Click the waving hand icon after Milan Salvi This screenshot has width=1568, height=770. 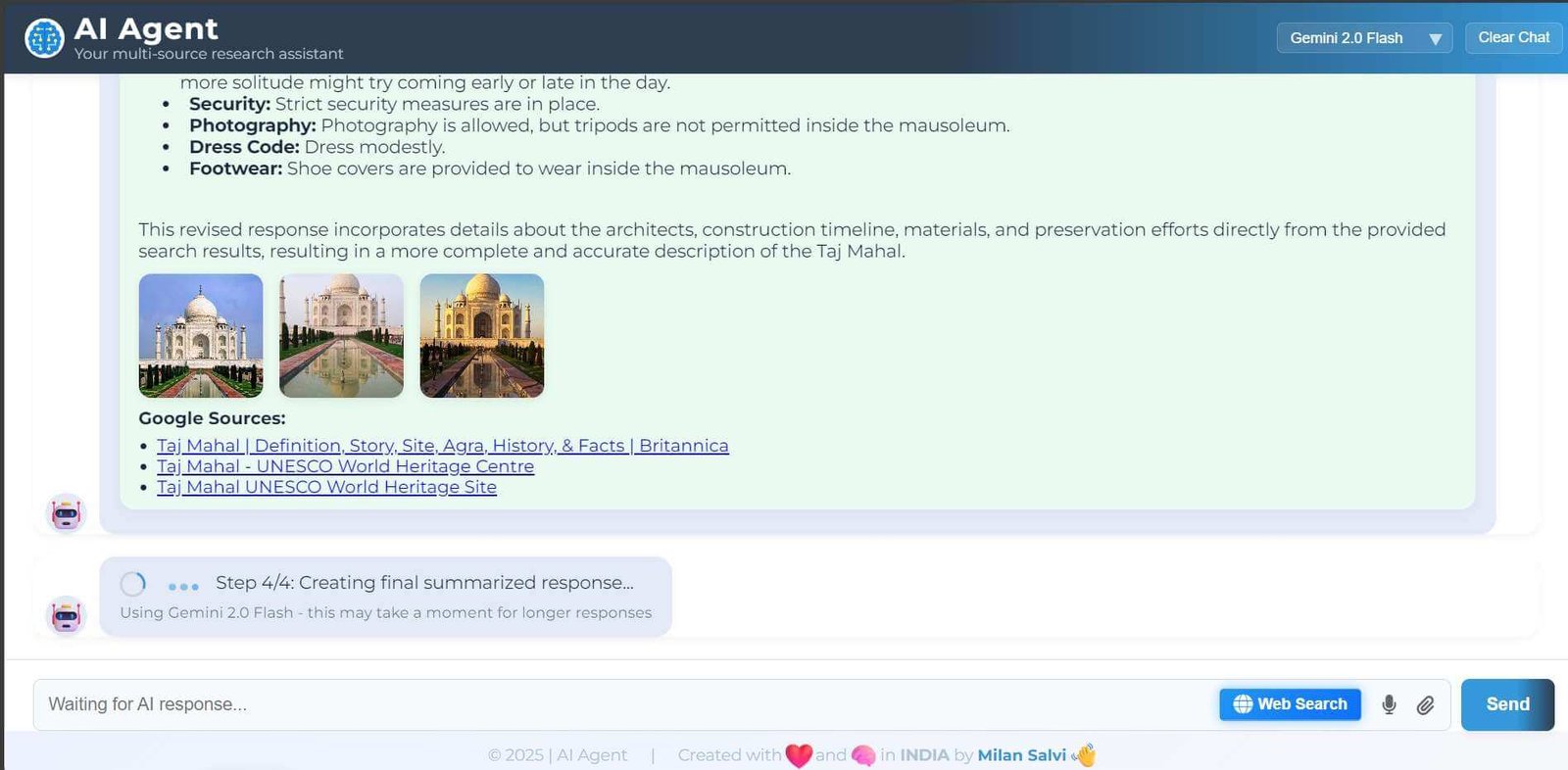pos(1084,755)
